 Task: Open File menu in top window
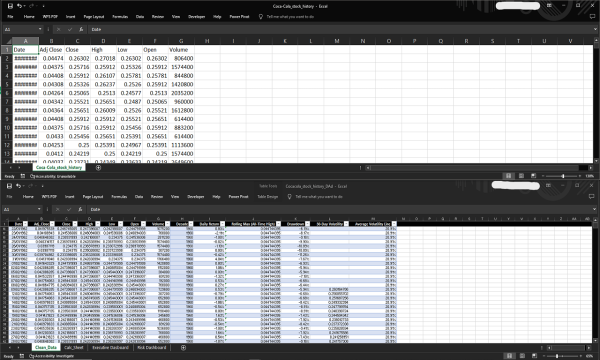click(x=10, y=17)
